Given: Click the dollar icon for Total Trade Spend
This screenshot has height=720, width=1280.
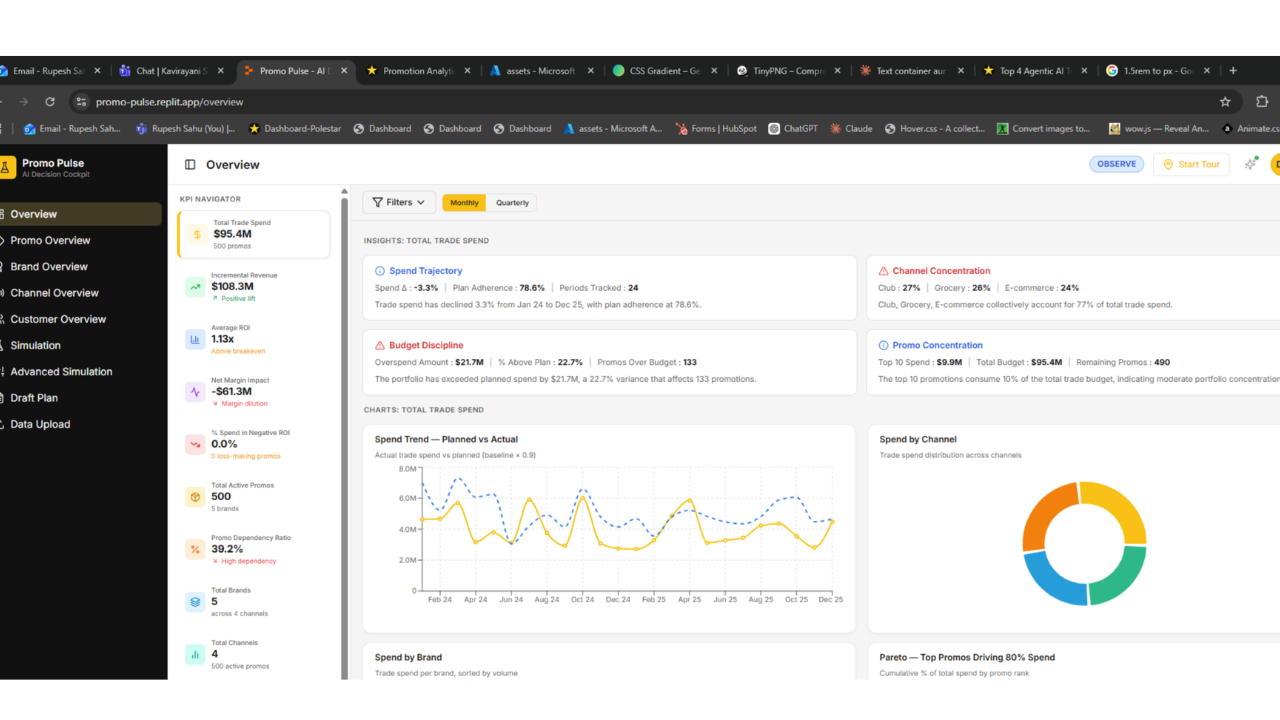Looking at the screenshot, I should point(197,235).
